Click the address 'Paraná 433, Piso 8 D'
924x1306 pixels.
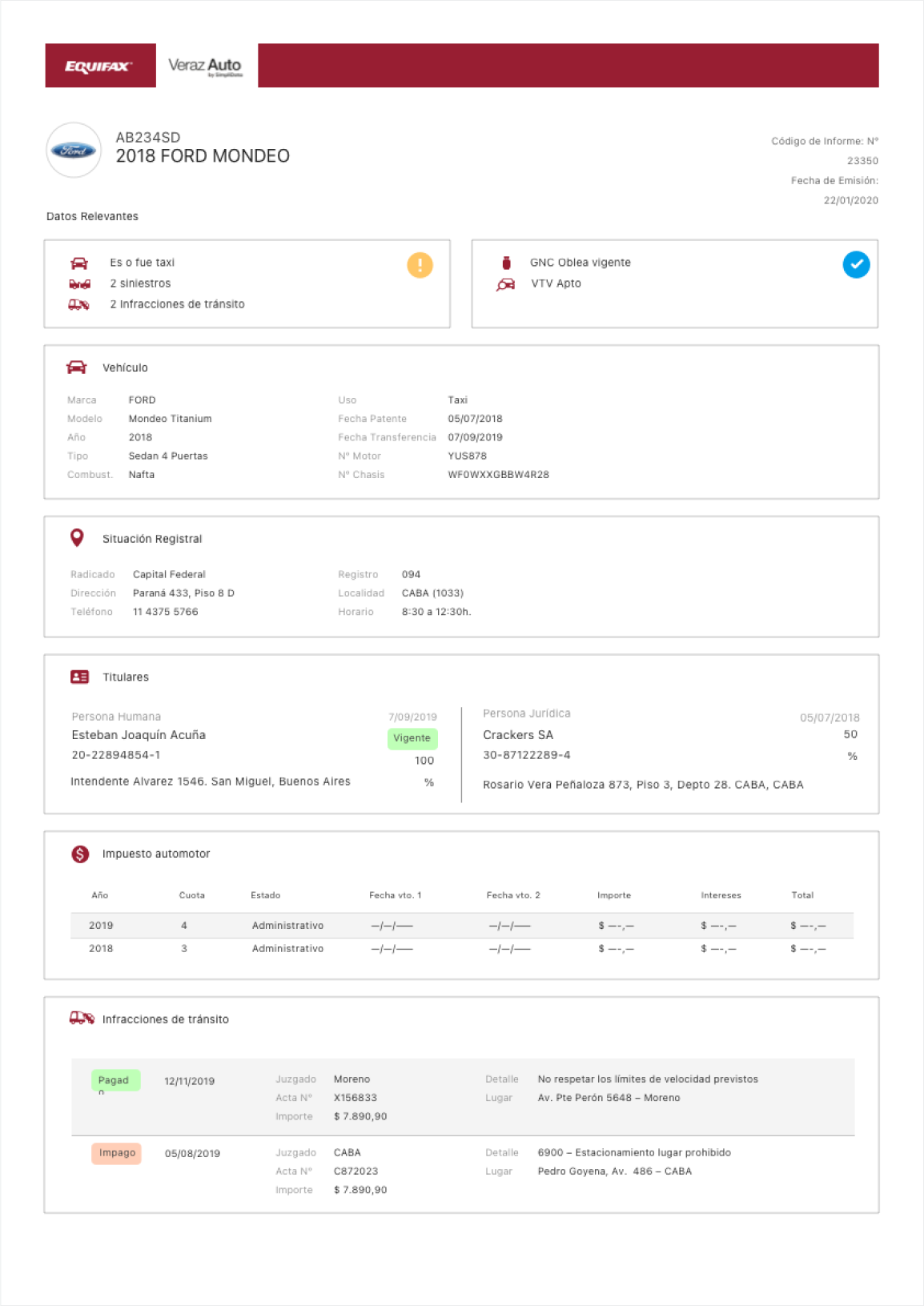(x=183, y=593)
